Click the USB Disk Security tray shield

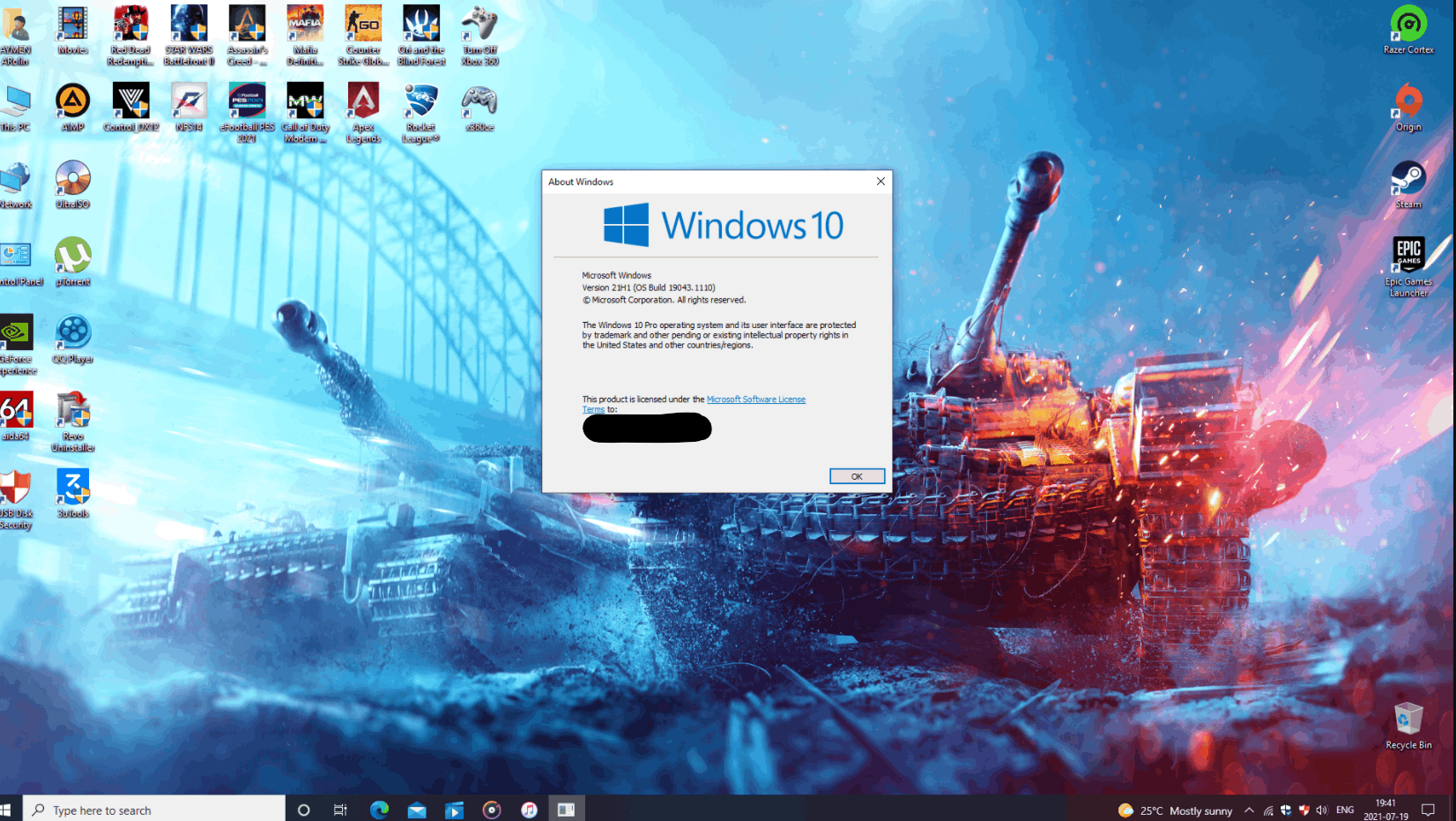coord(1304,810)
